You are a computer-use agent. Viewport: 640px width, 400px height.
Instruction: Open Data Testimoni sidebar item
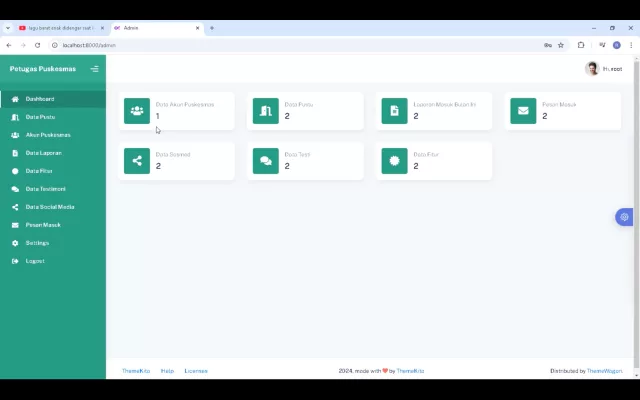[x=53, y=189]
